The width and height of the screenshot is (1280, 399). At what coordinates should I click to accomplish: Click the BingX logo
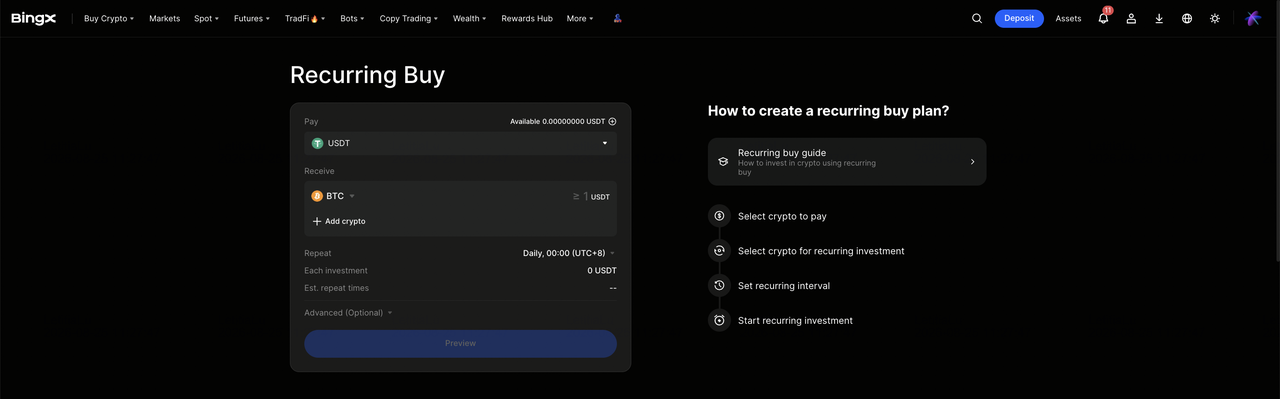[35, 18]
